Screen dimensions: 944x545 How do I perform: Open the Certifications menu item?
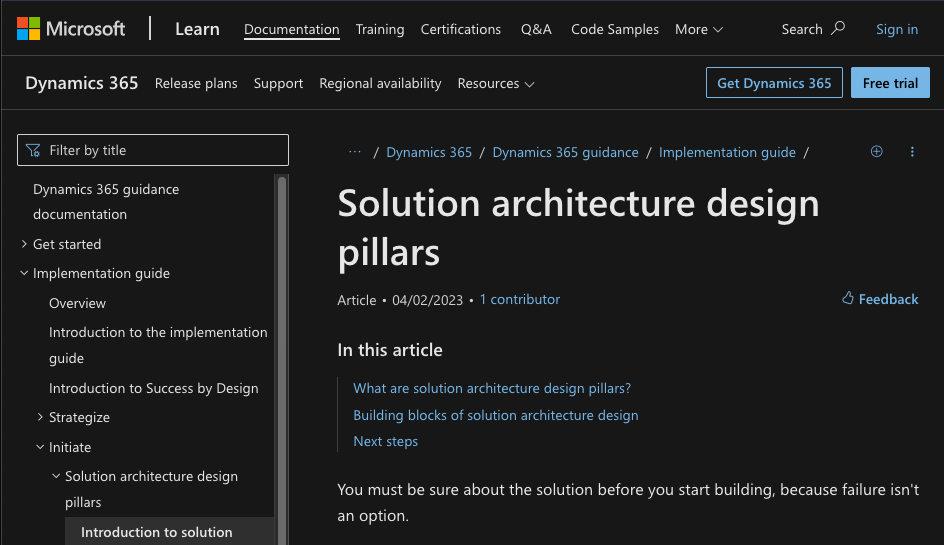click(461, 29)
